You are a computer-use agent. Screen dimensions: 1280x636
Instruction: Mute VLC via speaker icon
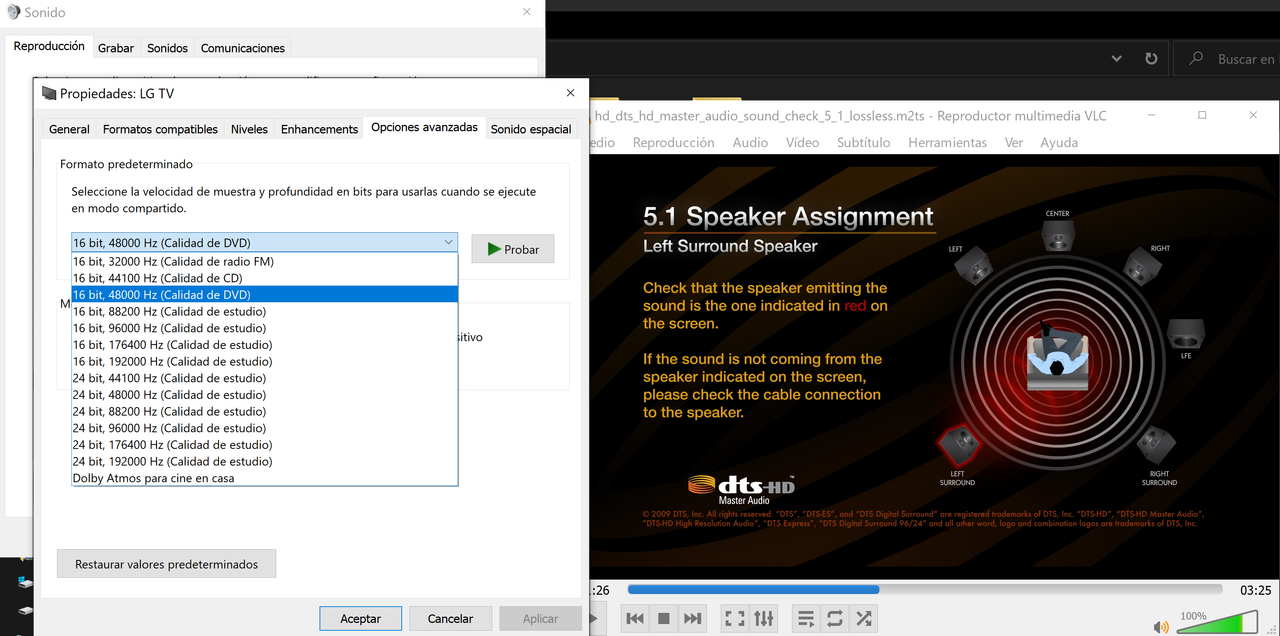pyautogui.click(x=1161, y=627)
